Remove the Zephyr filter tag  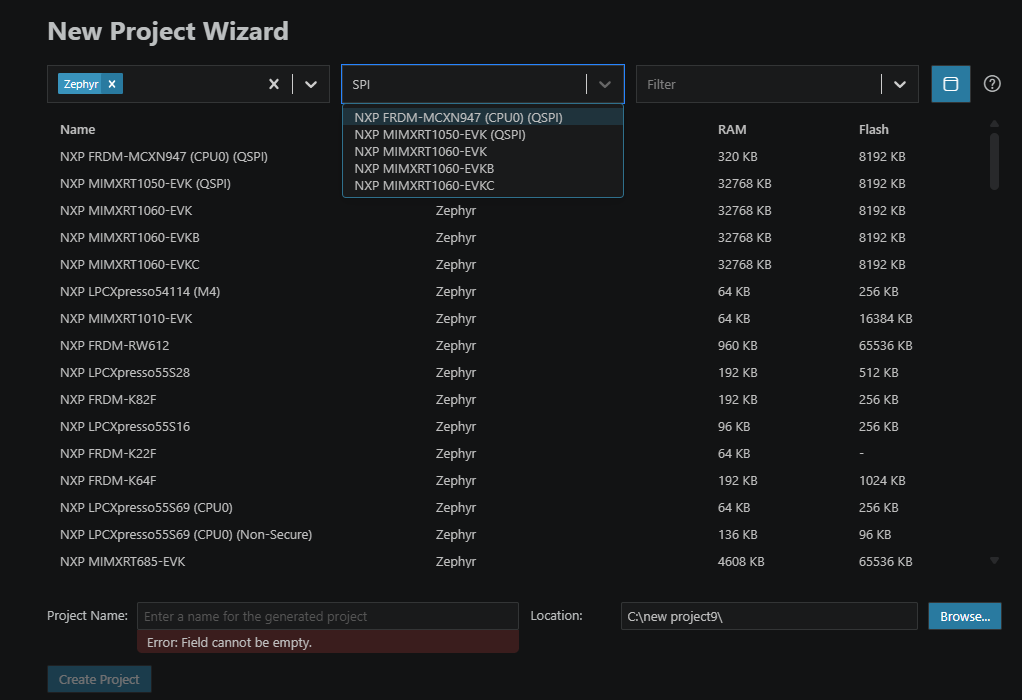click(112, 84)
